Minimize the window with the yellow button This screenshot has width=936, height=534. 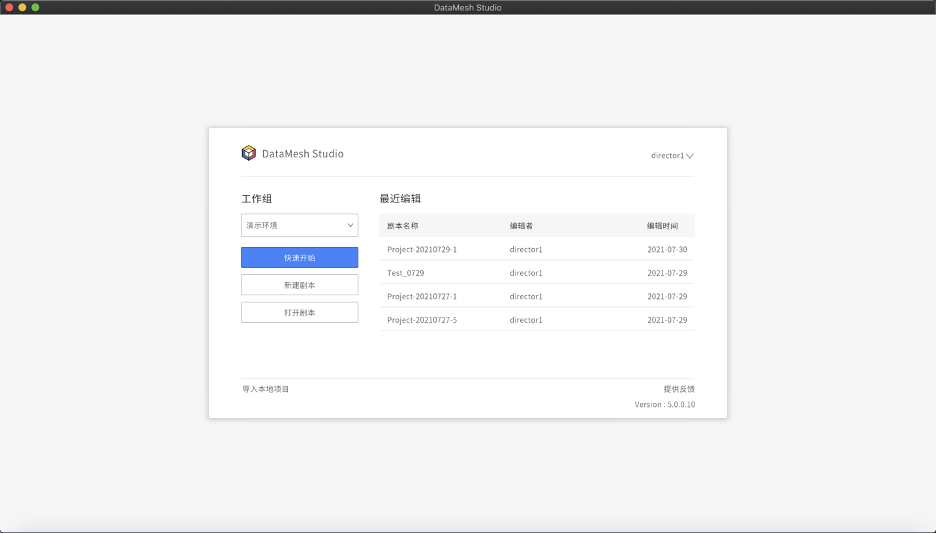(22, 7)
